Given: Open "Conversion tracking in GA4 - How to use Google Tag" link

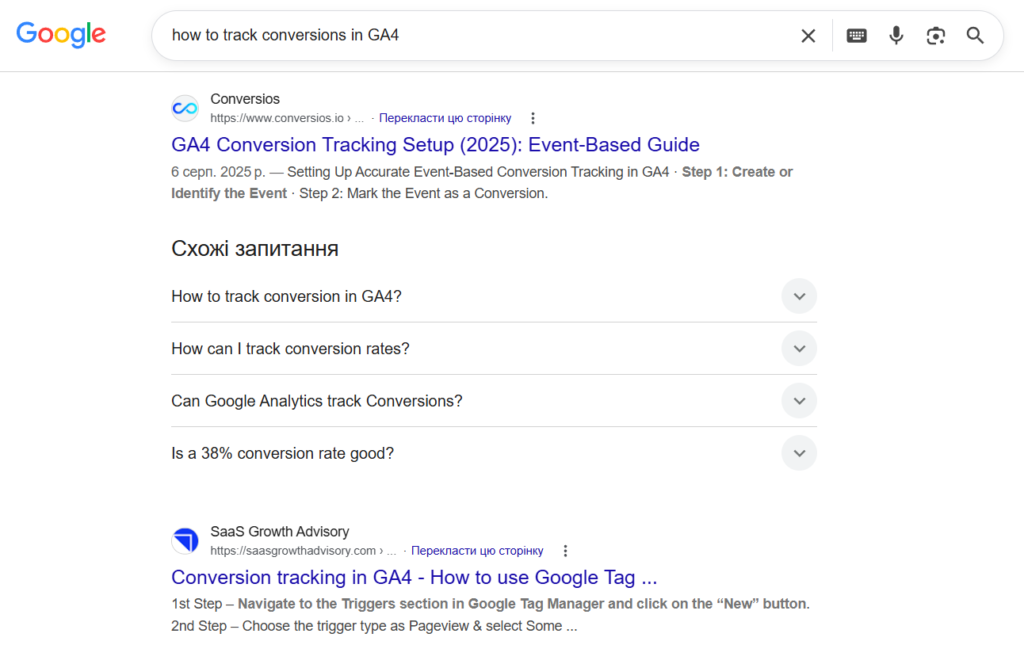Looking at the screenshot, I should click(x=414, y=577).
